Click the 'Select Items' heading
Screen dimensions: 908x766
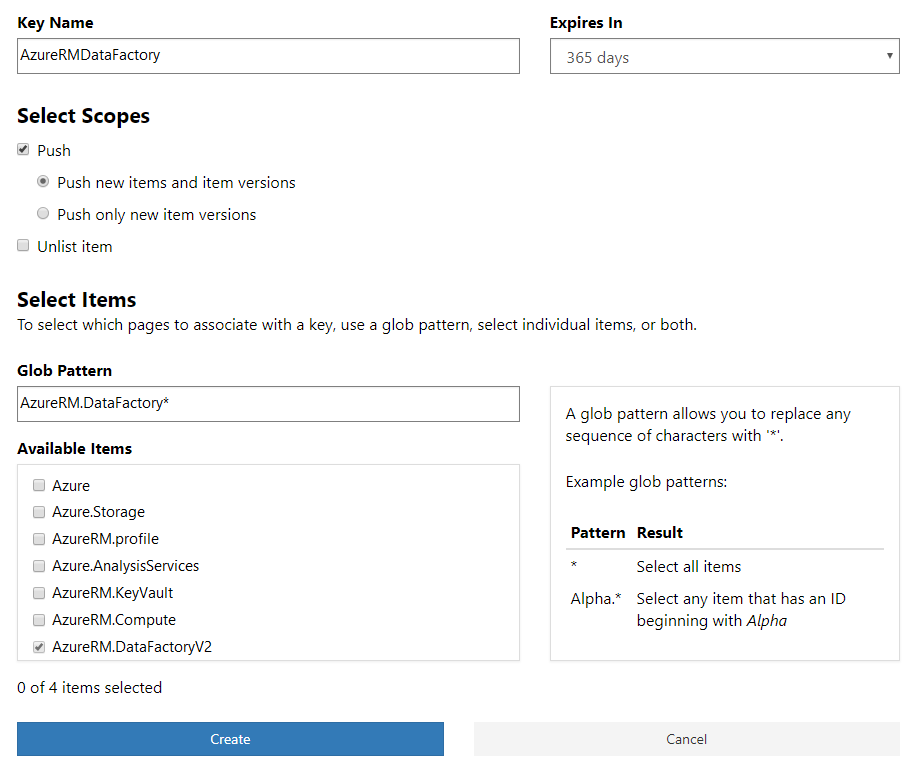[x=76, y=300]
